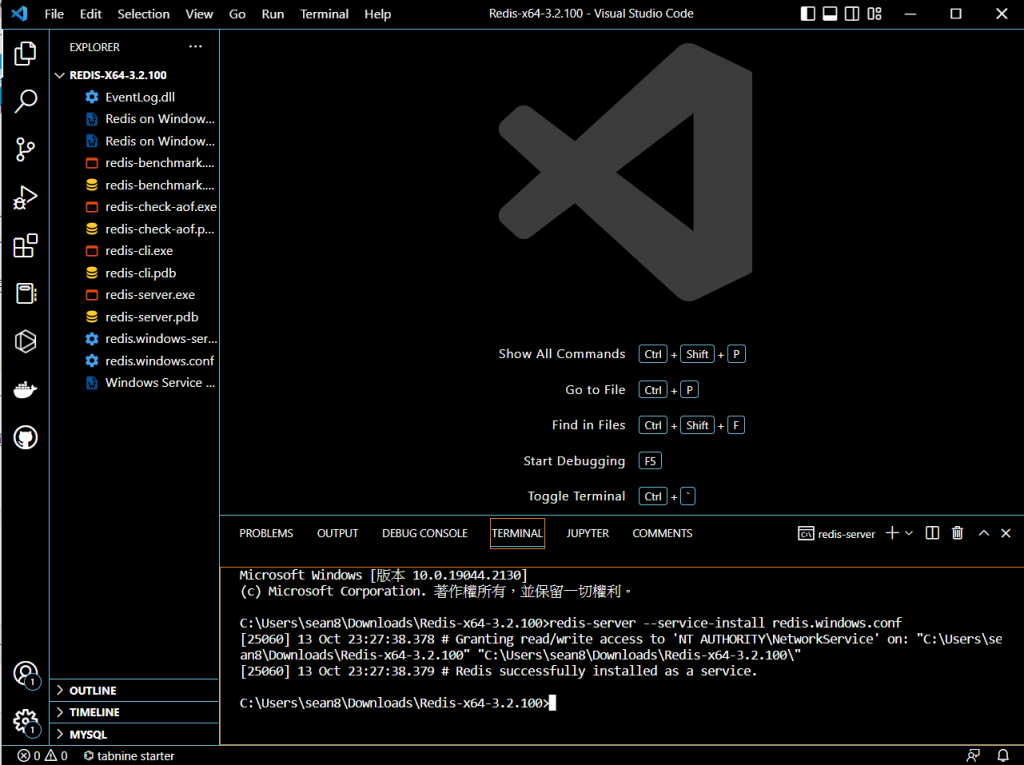The width and height of the screenshot is (1024, 765).
Task: Open redis-server.exe file
Action: pyautogui.click(x=134, y=295)
